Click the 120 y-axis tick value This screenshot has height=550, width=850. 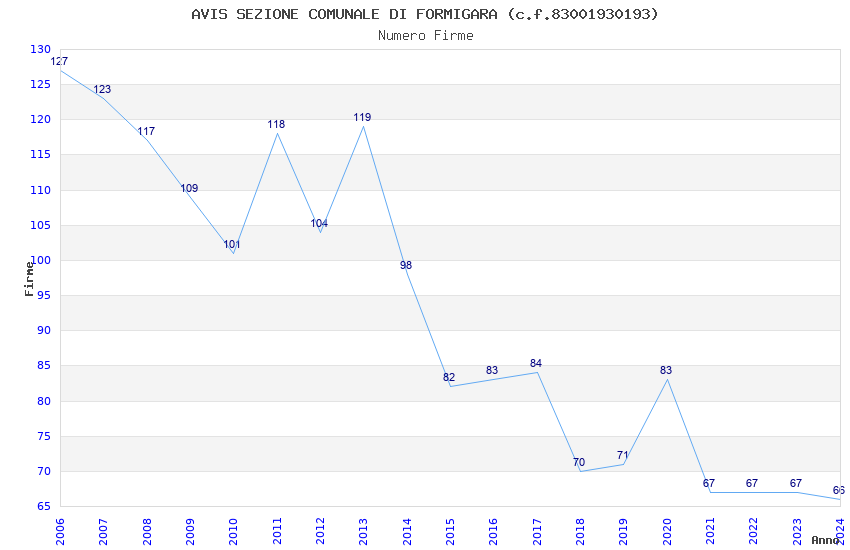point(41,120)
